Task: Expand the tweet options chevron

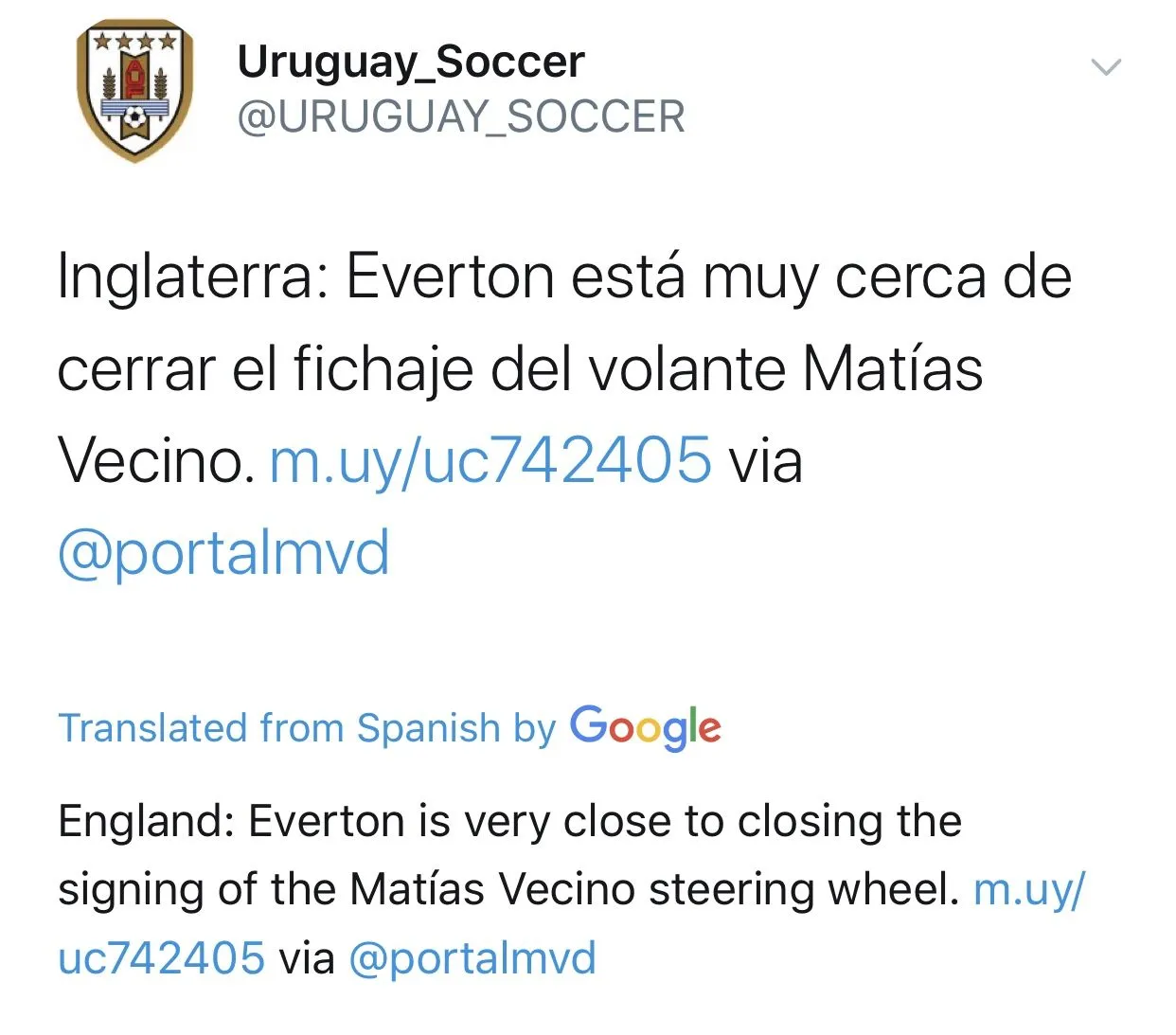Action: pos(1106,66)
